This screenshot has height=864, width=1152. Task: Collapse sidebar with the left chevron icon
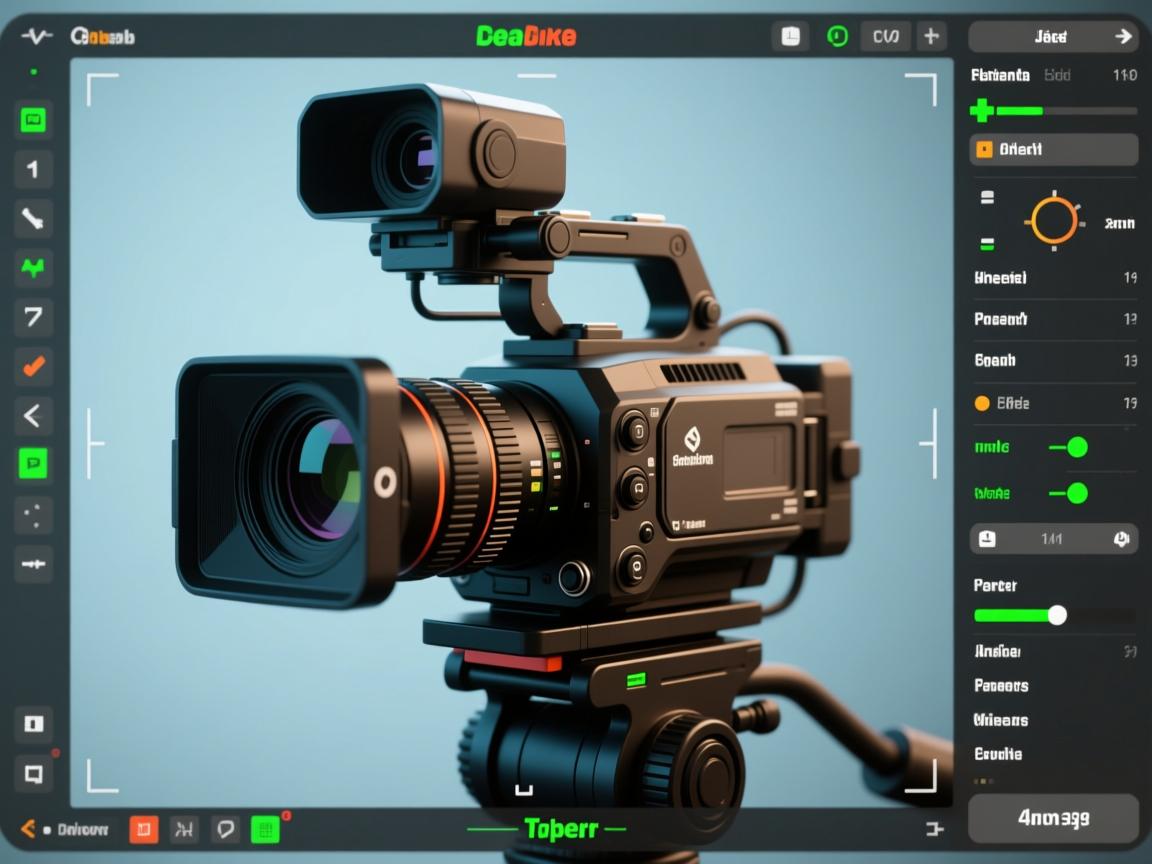point(33,415)
